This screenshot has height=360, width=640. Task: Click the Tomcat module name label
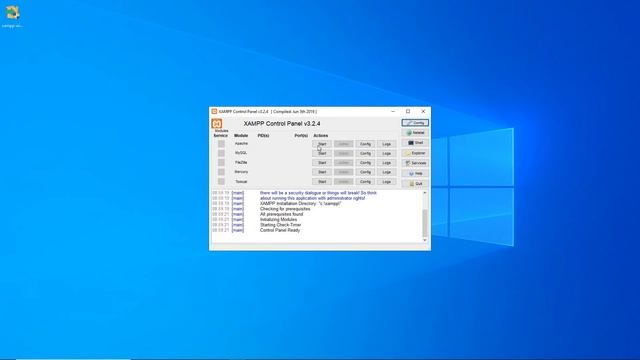[x=241, y=182]
